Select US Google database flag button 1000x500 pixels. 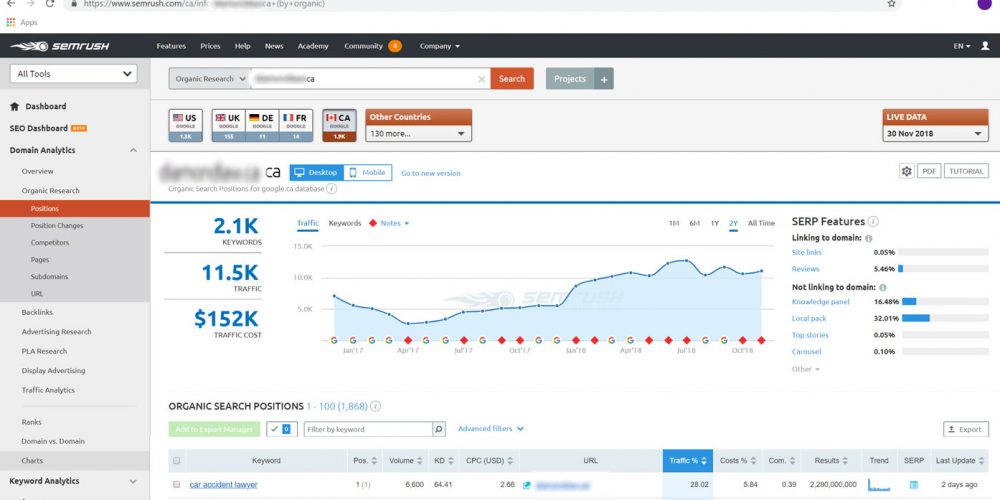(x=186, y=125)
